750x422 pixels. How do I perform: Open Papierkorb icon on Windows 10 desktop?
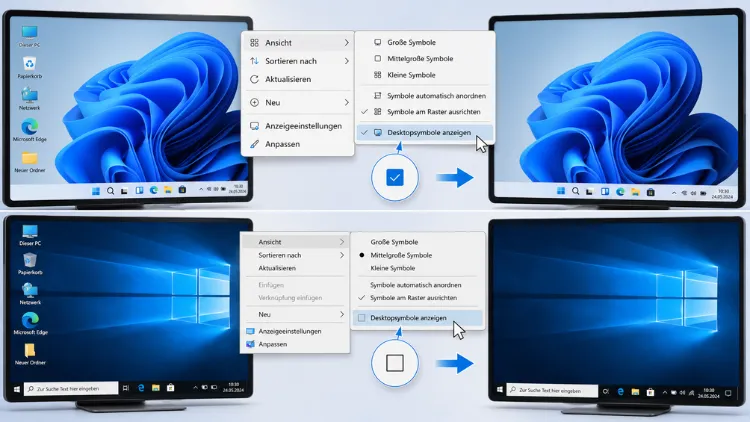point(30,264)
